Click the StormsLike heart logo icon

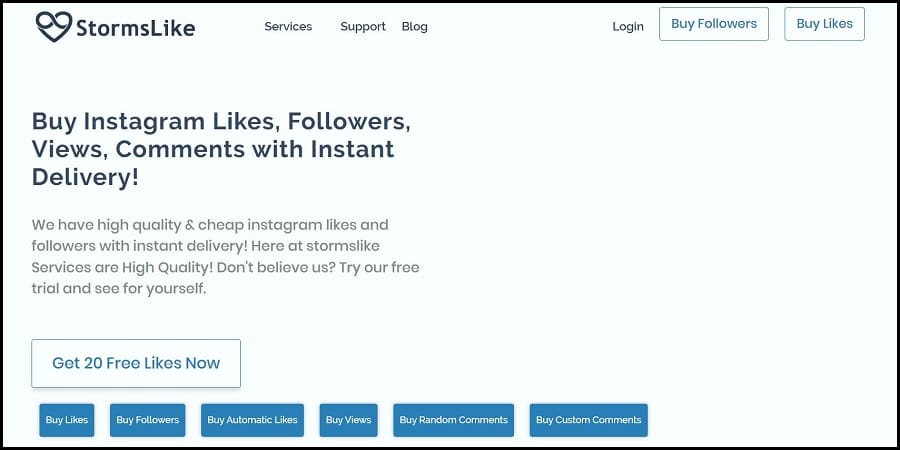click(x=54, y=26)
